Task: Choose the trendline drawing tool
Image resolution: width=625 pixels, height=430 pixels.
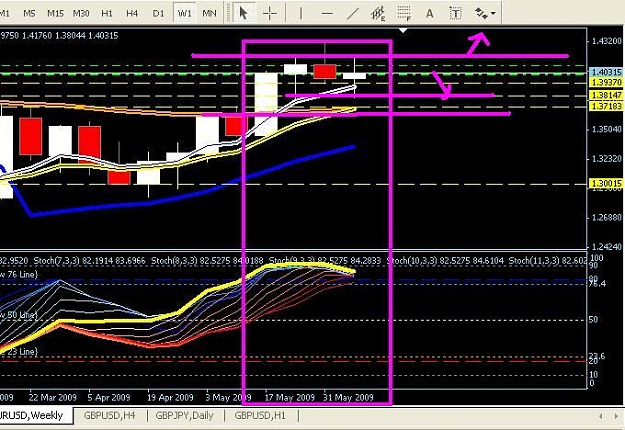Action: point(352,14)
